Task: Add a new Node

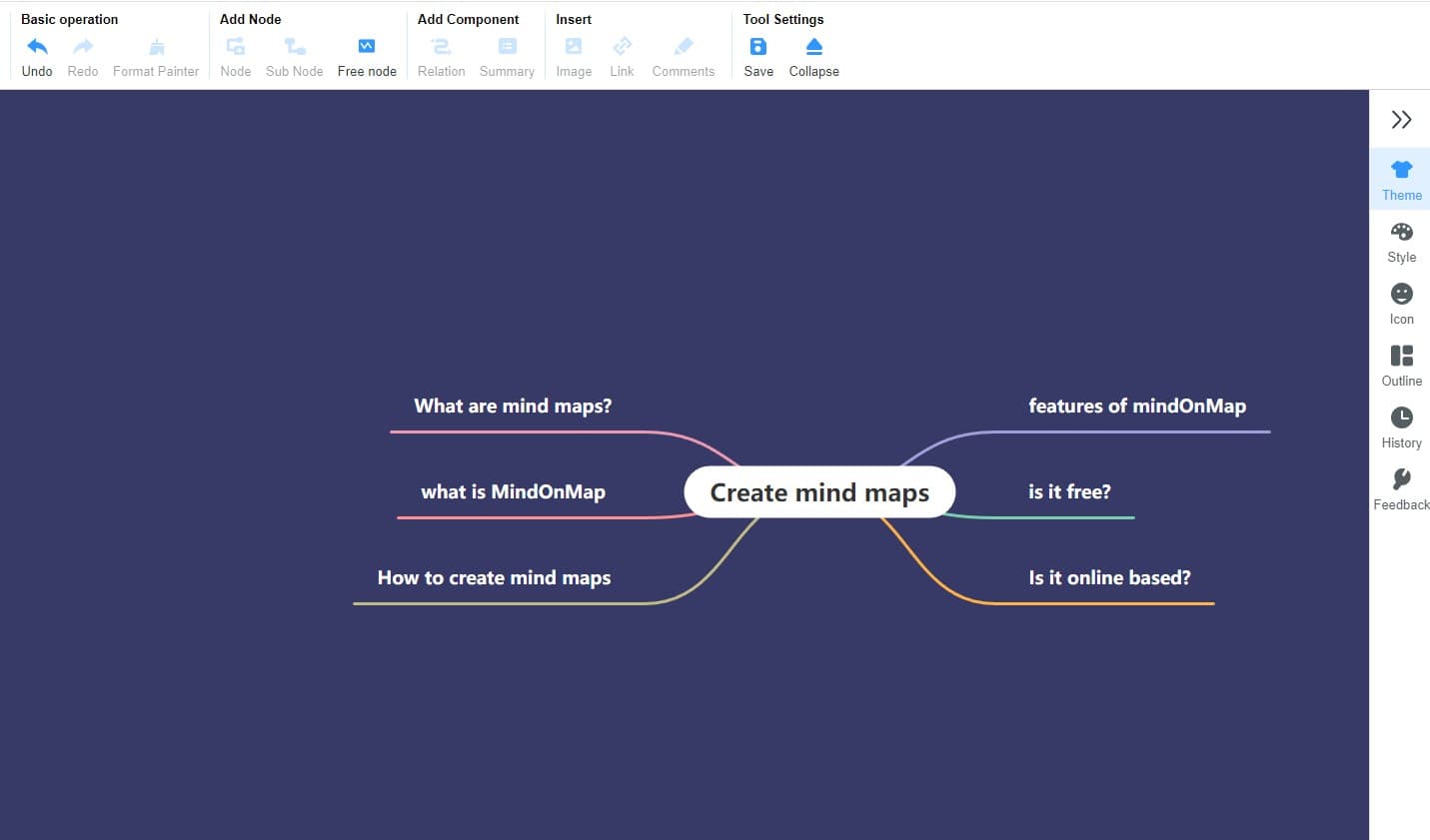Action: (x=235, y=46)
